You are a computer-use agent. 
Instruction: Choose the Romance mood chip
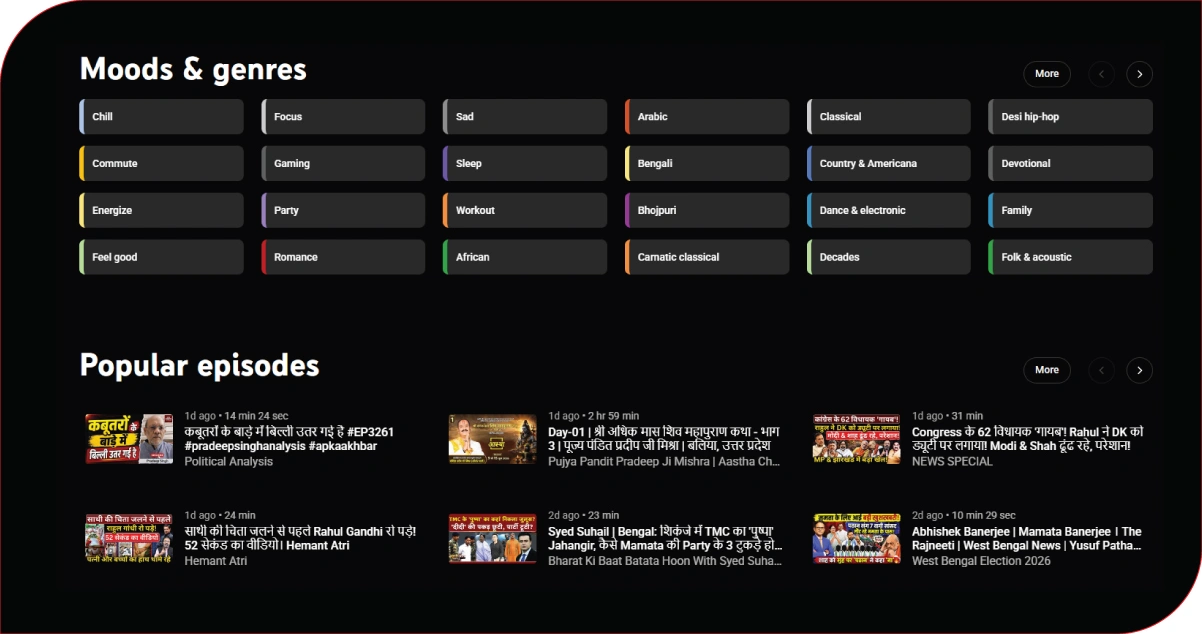[343, 257]
